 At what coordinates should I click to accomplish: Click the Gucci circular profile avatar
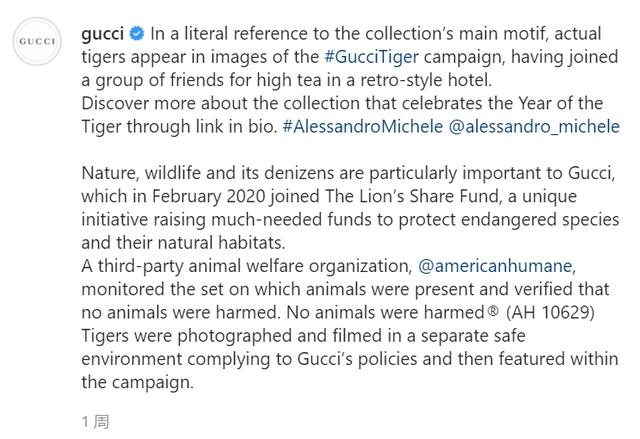pos(39,41)
